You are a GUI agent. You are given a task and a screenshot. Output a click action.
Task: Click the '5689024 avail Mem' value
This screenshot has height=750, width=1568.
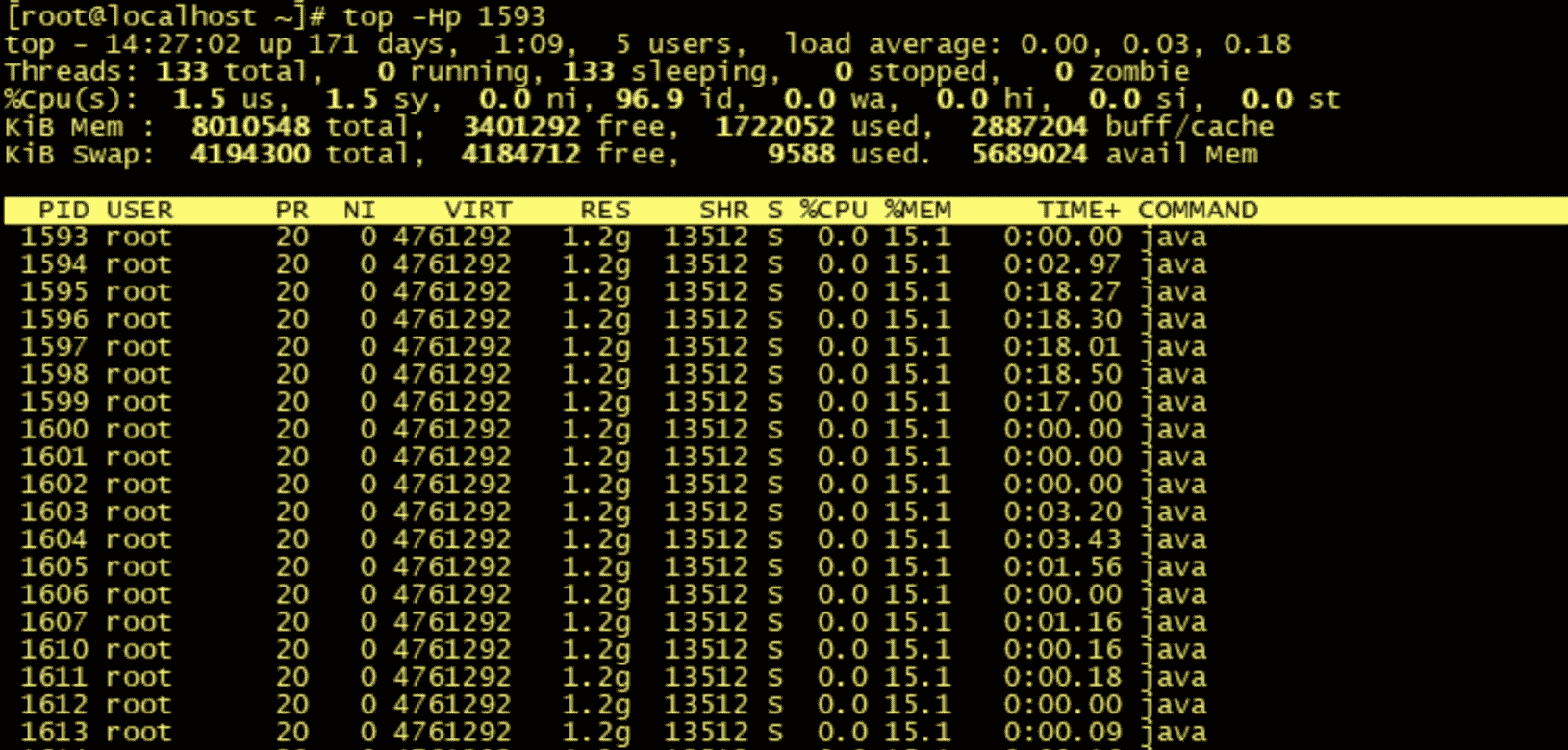[x=1114, y=155]
